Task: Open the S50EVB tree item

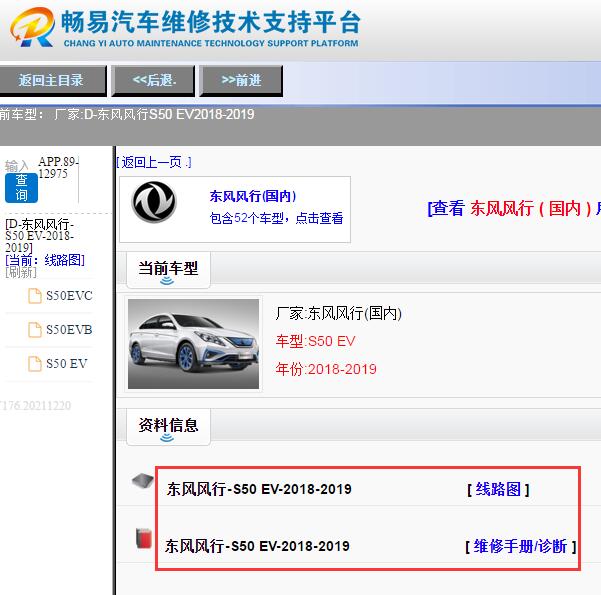Action: tap(69, 329)
